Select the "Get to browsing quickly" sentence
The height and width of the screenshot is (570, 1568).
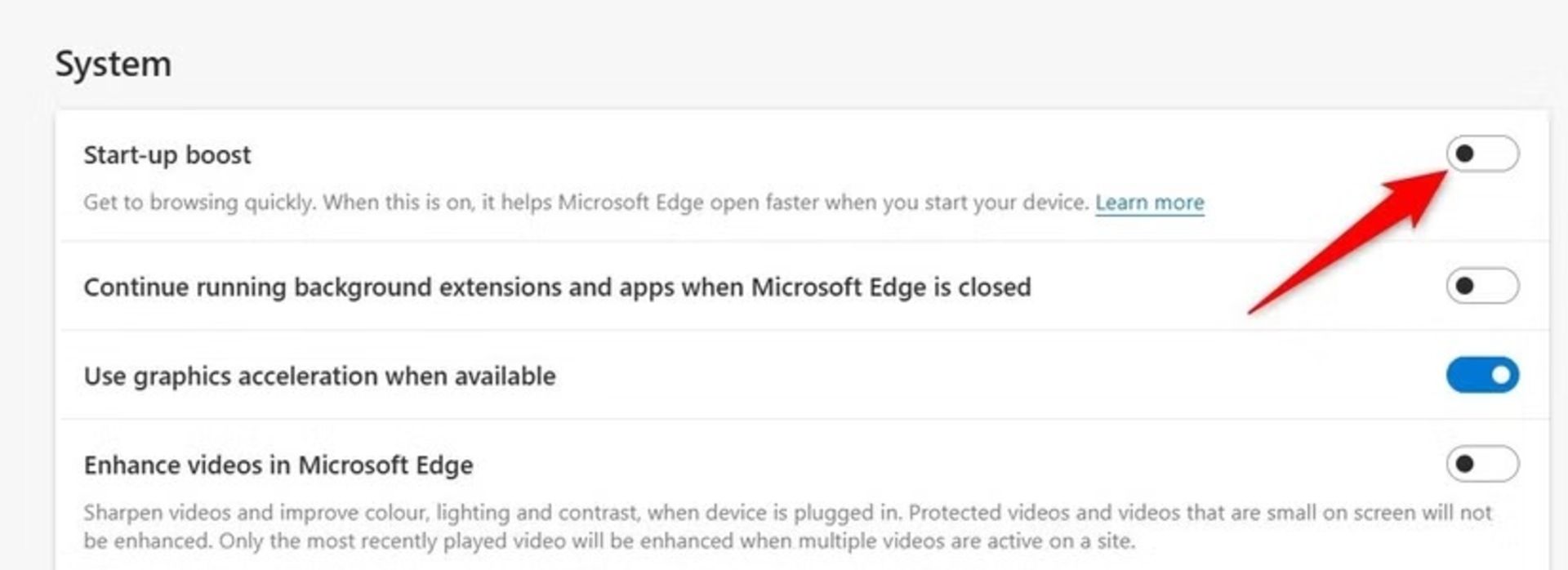(x=199, y=202)
